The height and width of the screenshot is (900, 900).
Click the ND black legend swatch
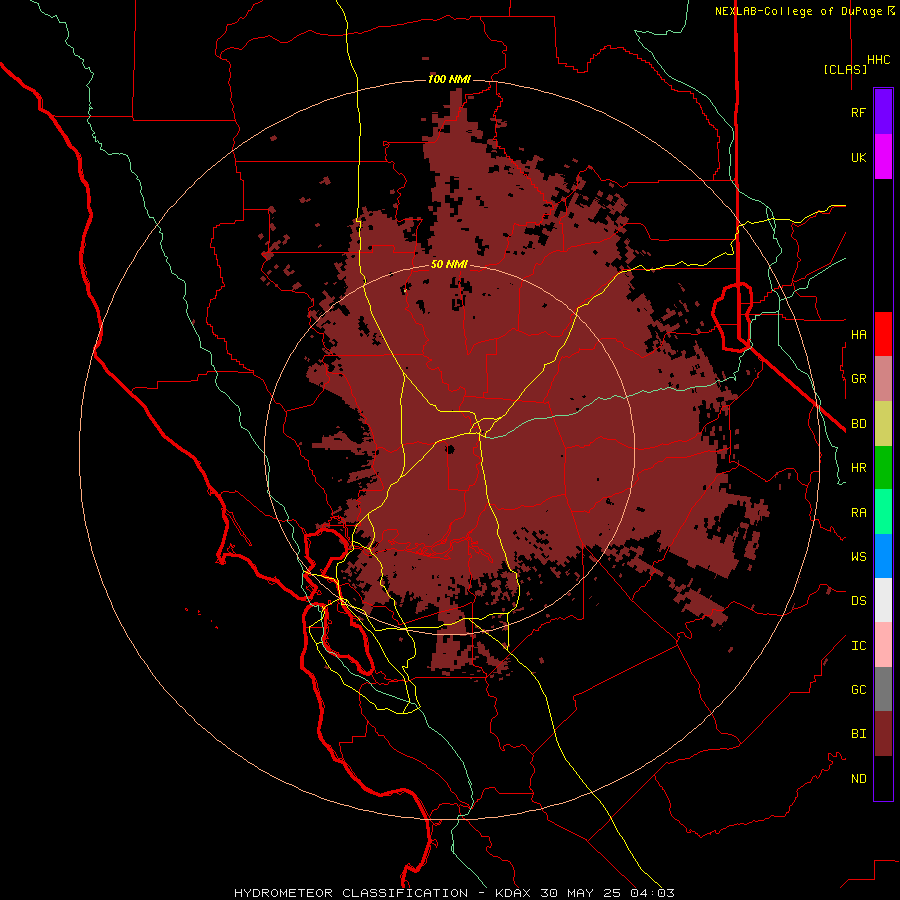pyautogui.click(x=883, y=778)
